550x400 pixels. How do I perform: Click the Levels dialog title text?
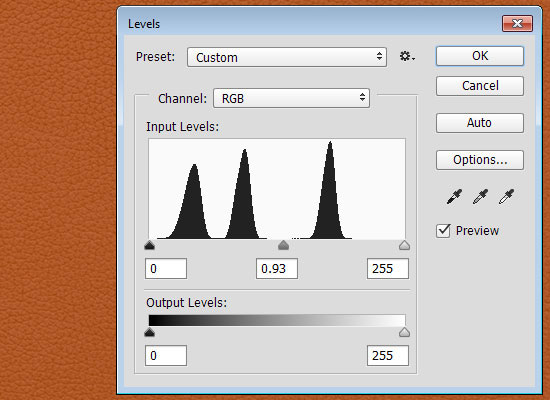tap(144, 24)
